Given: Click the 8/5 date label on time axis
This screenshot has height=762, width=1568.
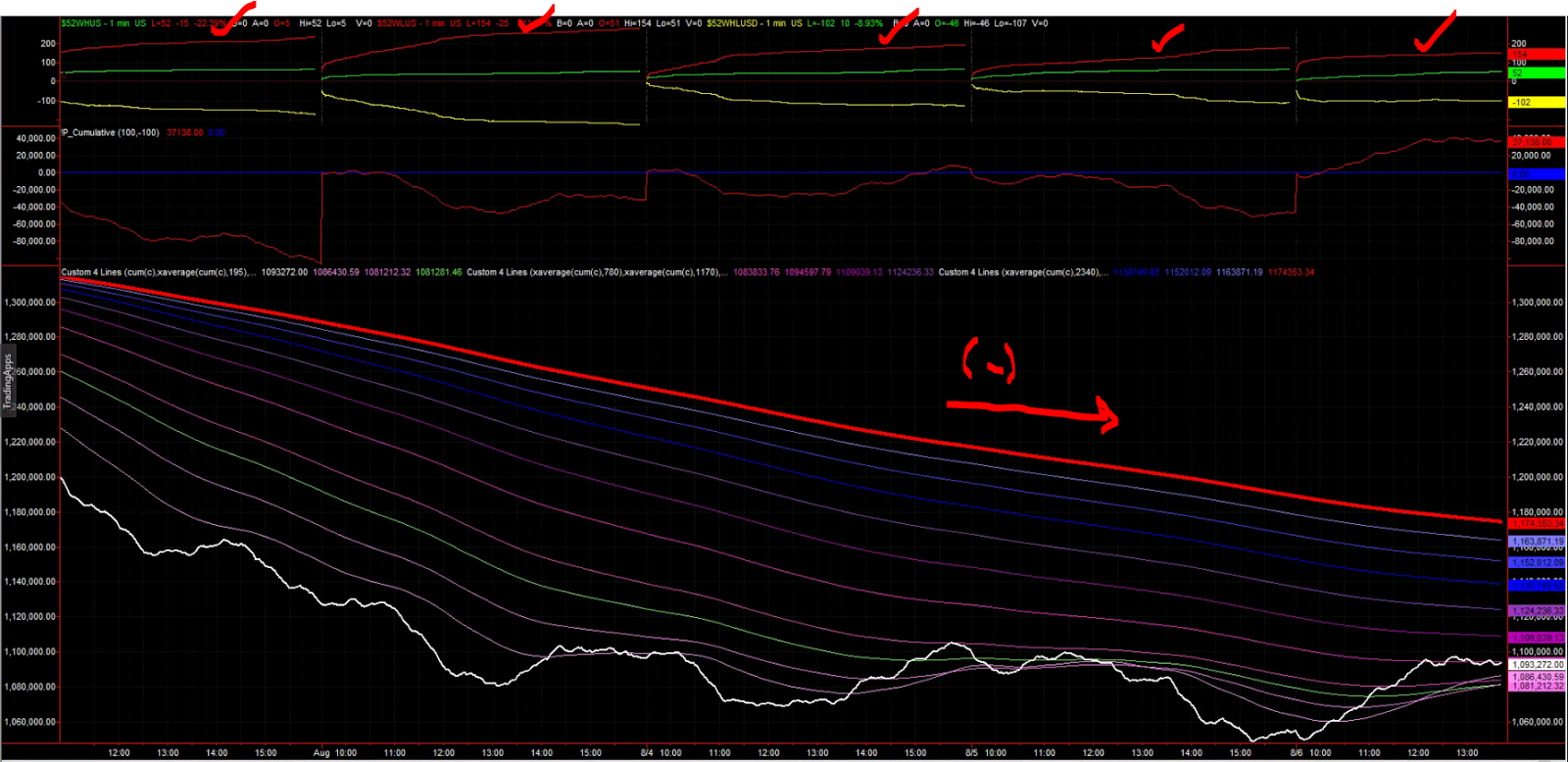Looking at the screenshot, I should point(971,753).
